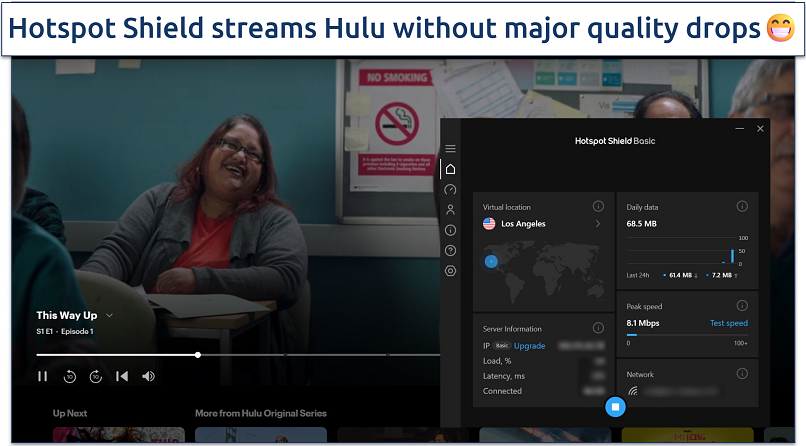Screen dimensions: 806x446
Task: Pause the Hulu video
Action: 43,377
